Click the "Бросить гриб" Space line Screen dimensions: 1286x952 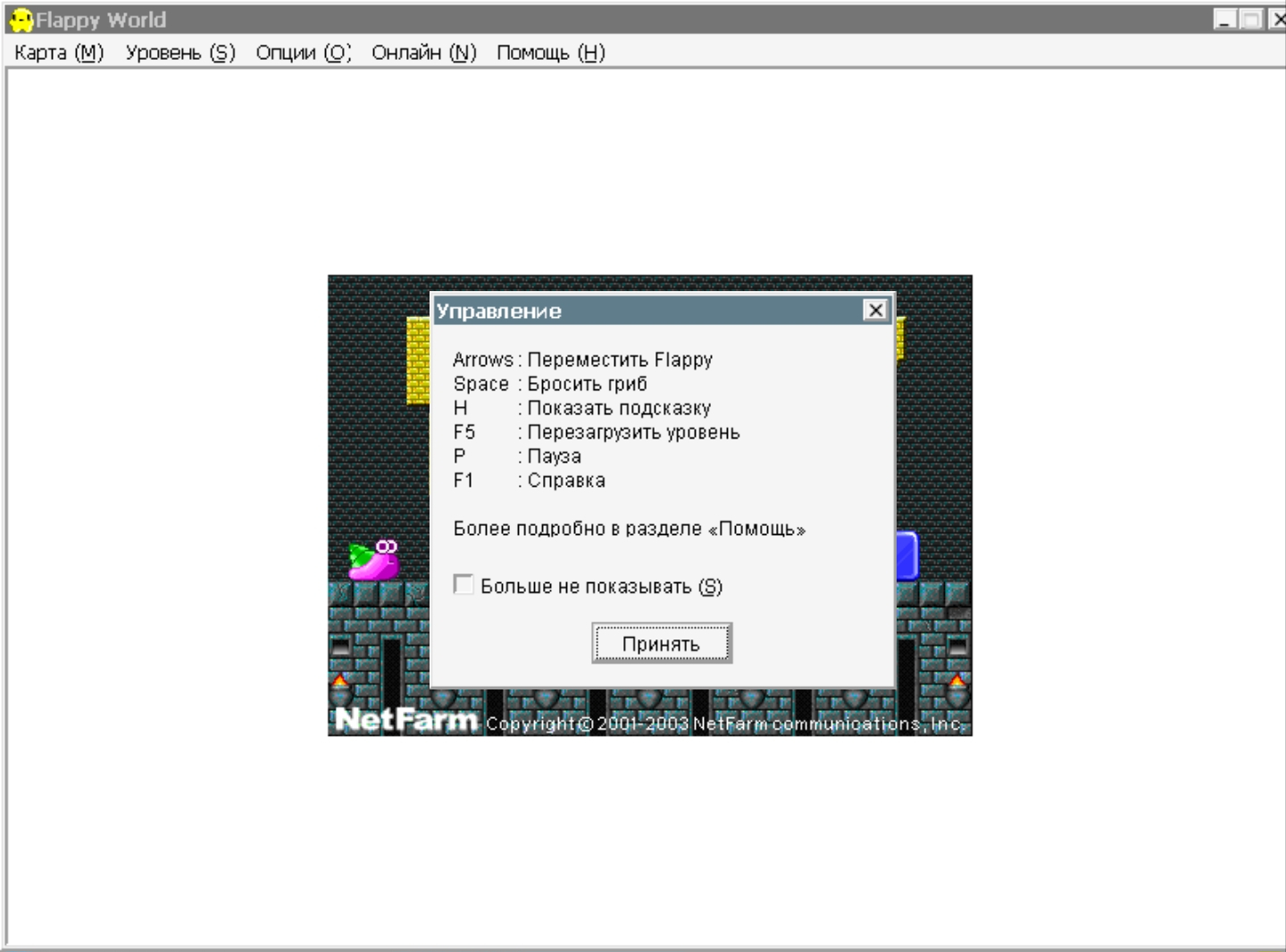pos(550,384)
